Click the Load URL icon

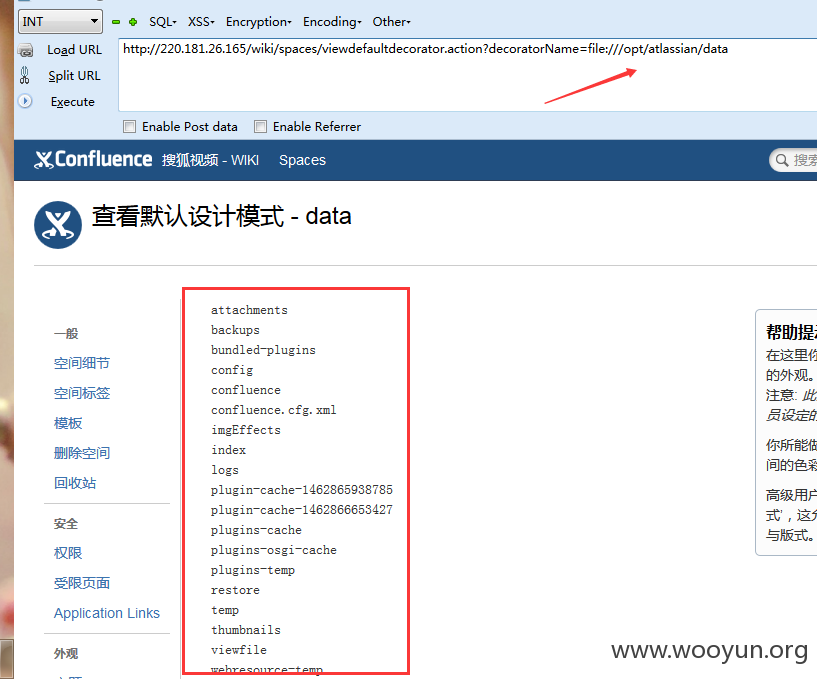(x=25, y=50)
